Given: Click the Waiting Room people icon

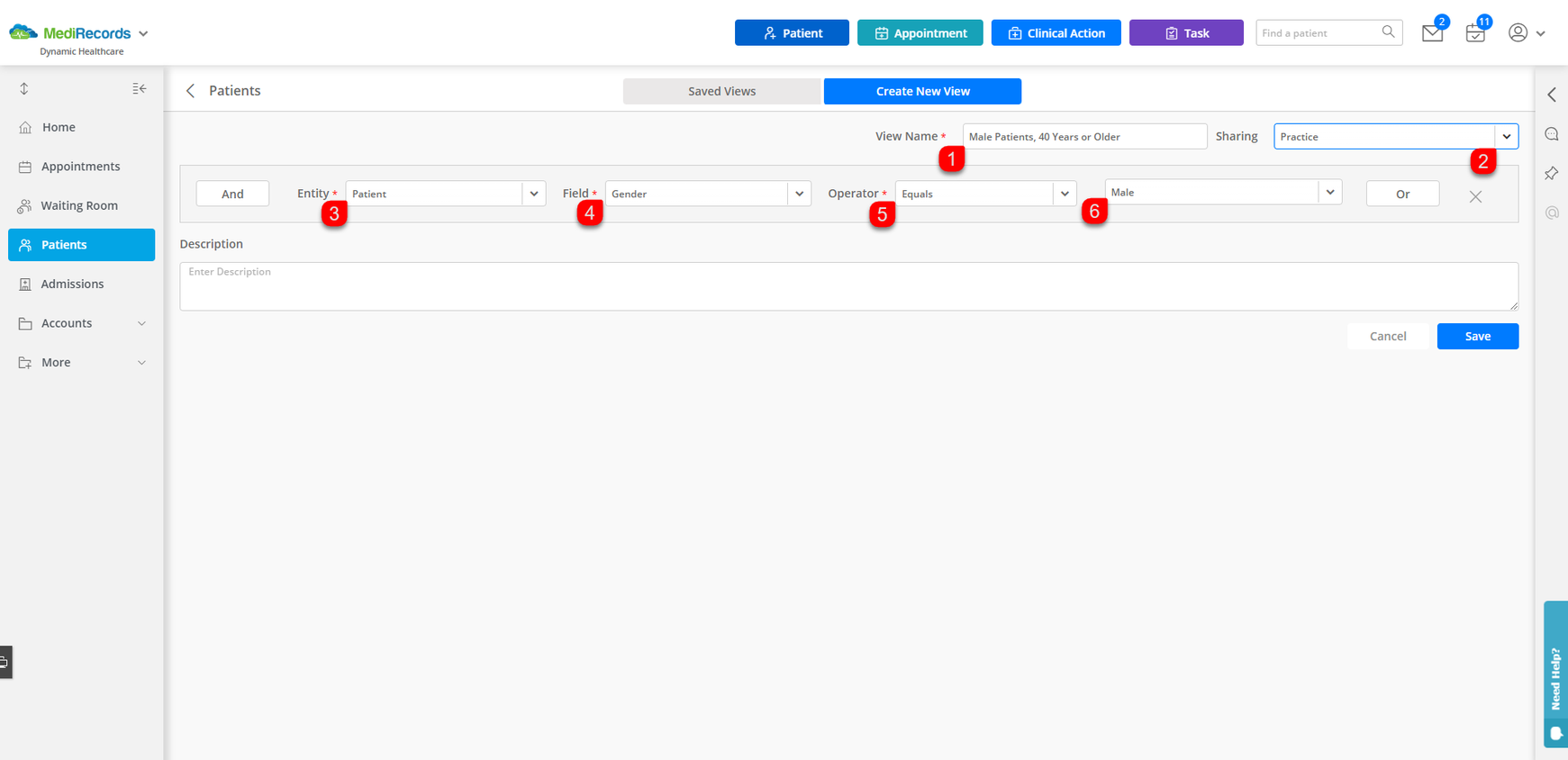Looking at the screenshot, I should 25,206.
